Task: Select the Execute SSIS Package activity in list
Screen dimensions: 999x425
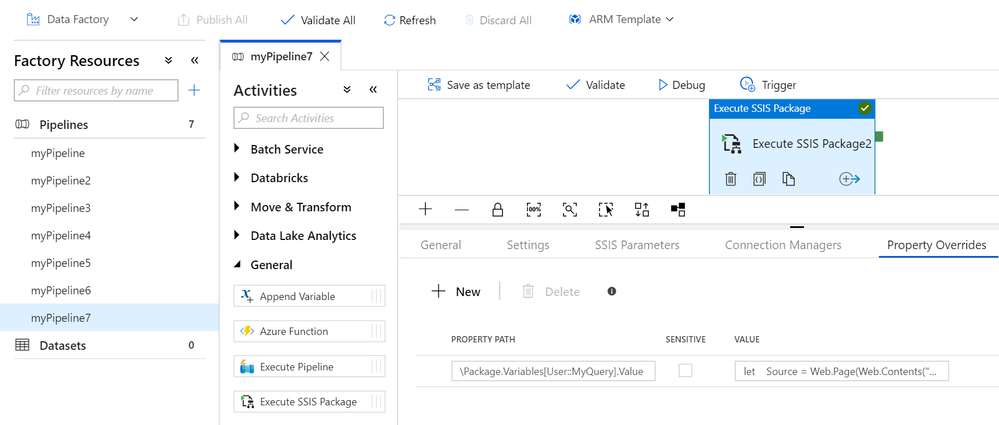Action: tap(309, 402)
